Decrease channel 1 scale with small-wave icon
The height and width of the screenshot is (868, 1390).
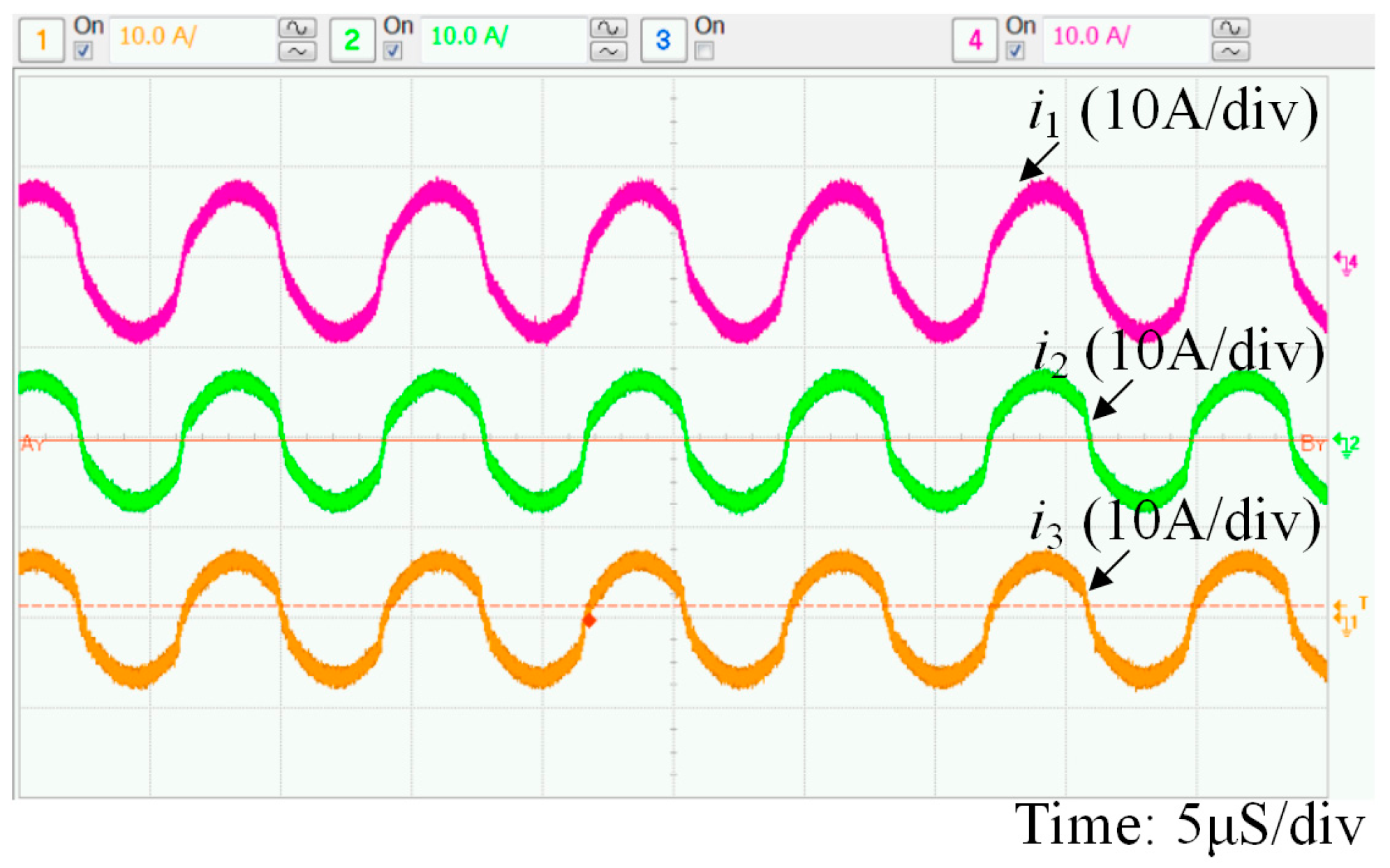[297, 52]
